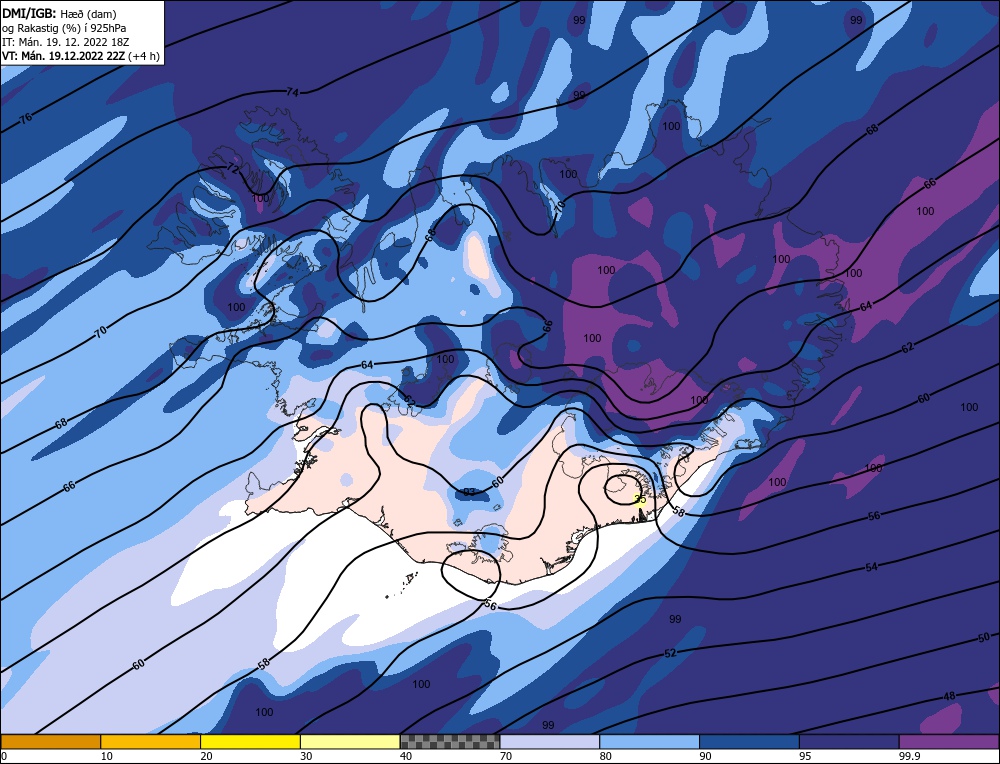
Task: Click the light blue 80–90 legend swatch
Action: 649,741
